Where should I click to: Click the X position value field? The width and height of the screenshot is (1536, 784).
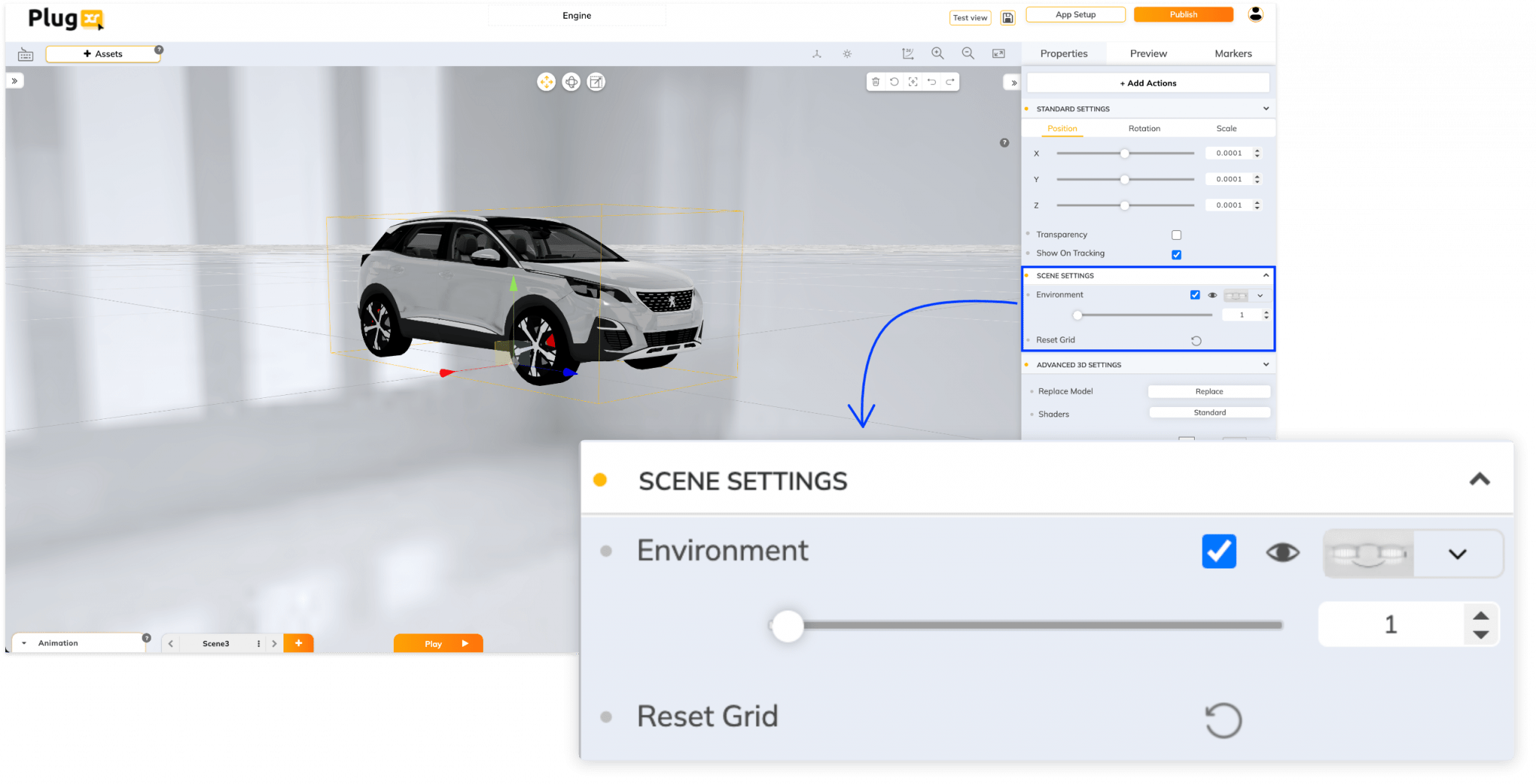pos(1231,152)
